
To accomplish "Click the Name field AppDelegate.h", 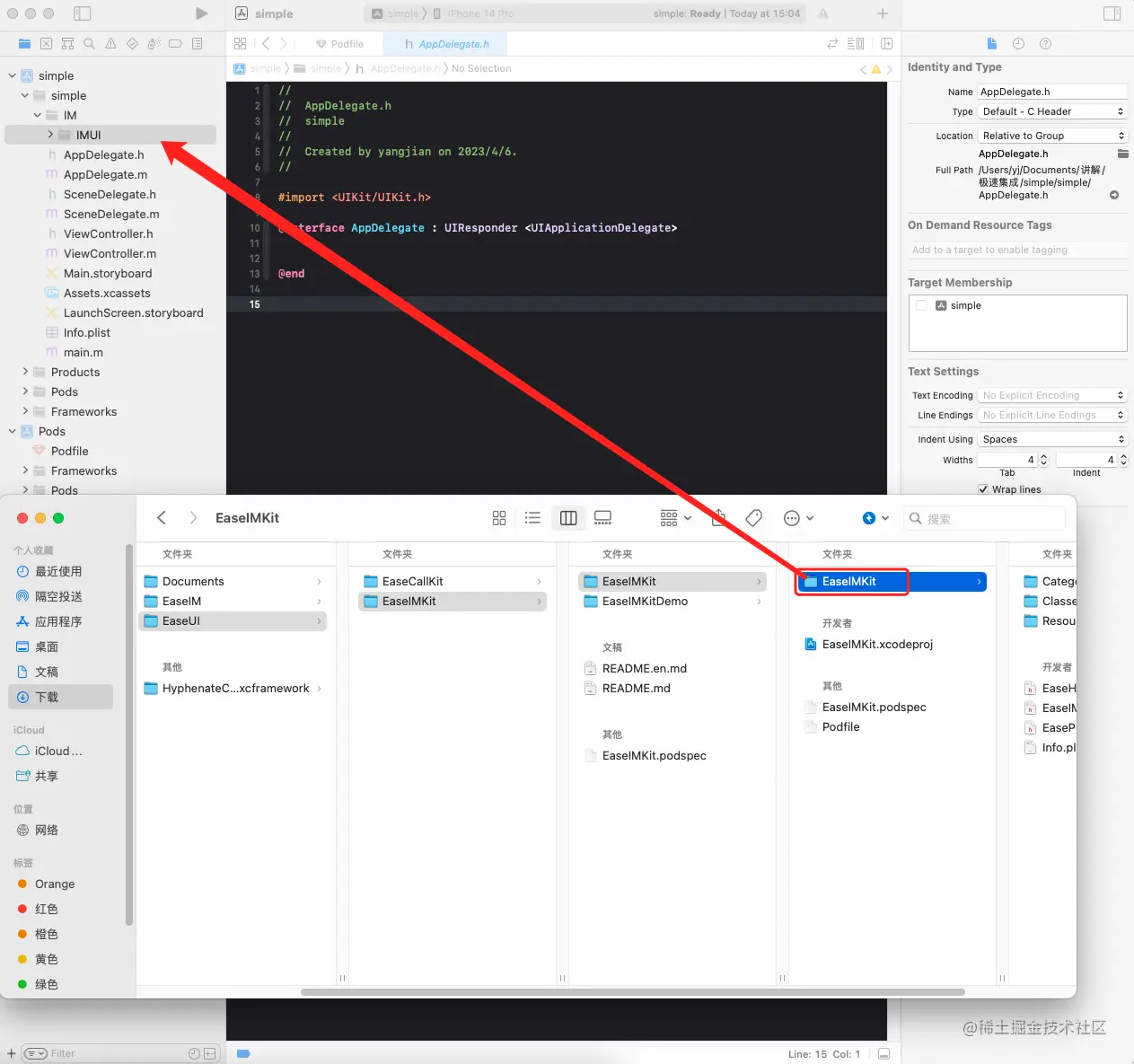I will 1052,92.
